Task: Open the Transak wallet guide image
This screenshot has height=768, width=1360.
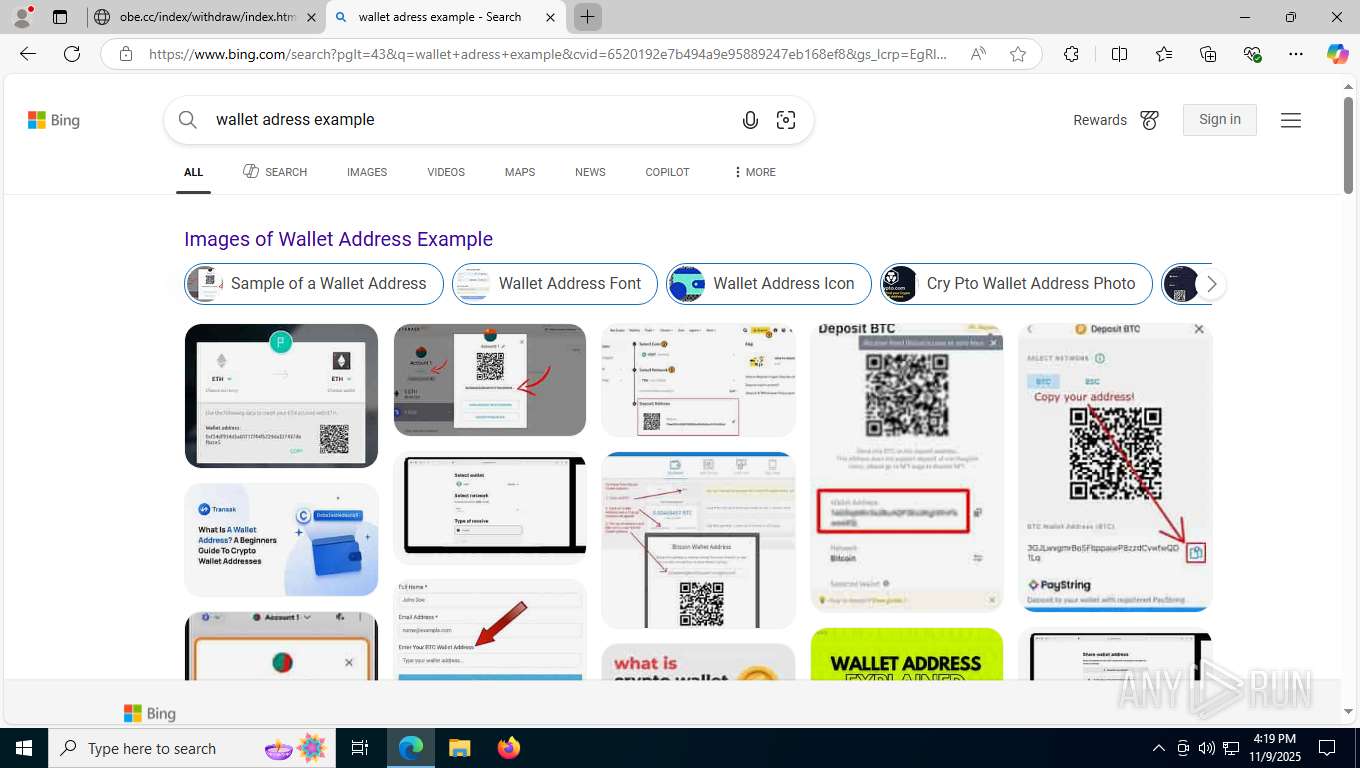Action: point(281,540)
